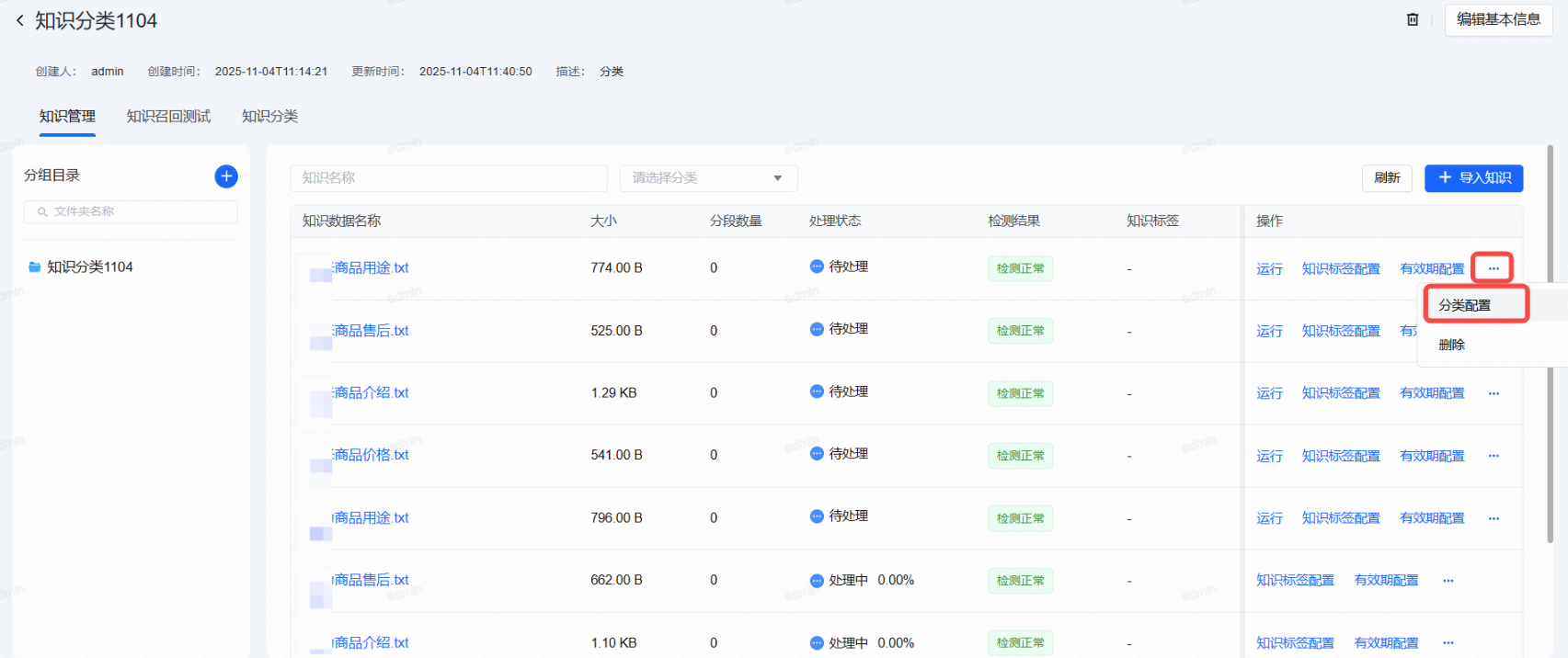Click the 编辑基本信息 button
The height and width of the screenshot is (658, 1568).
coord(1498,19)
